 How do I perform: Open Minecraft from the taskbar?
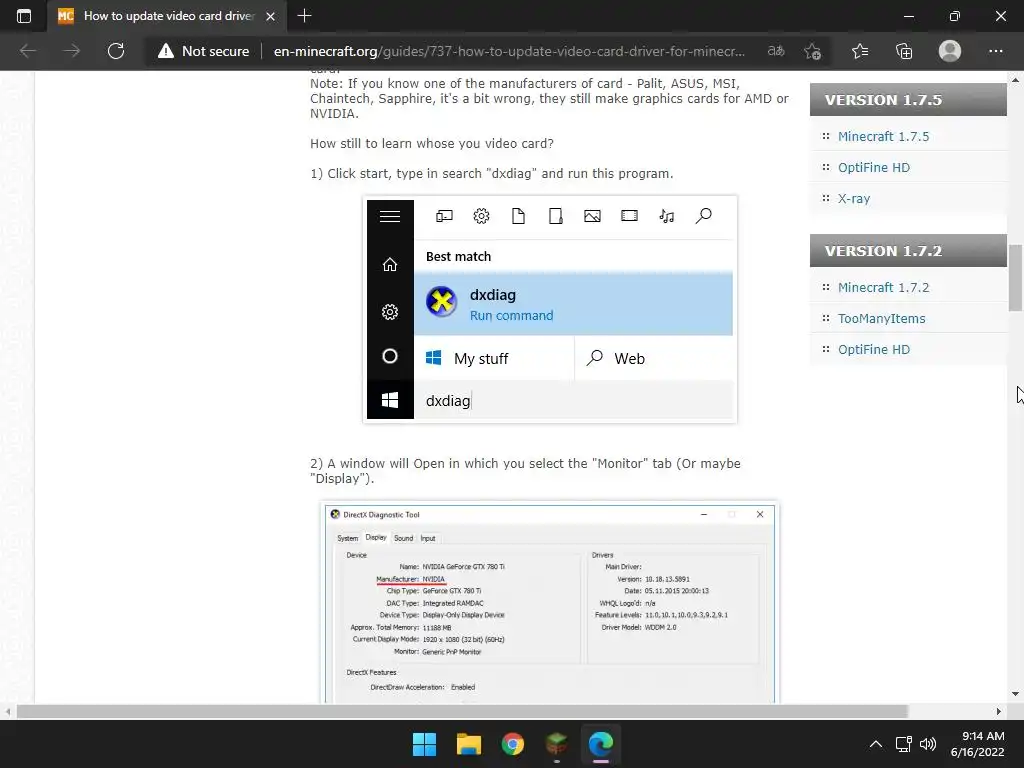[x=556, y=744]
